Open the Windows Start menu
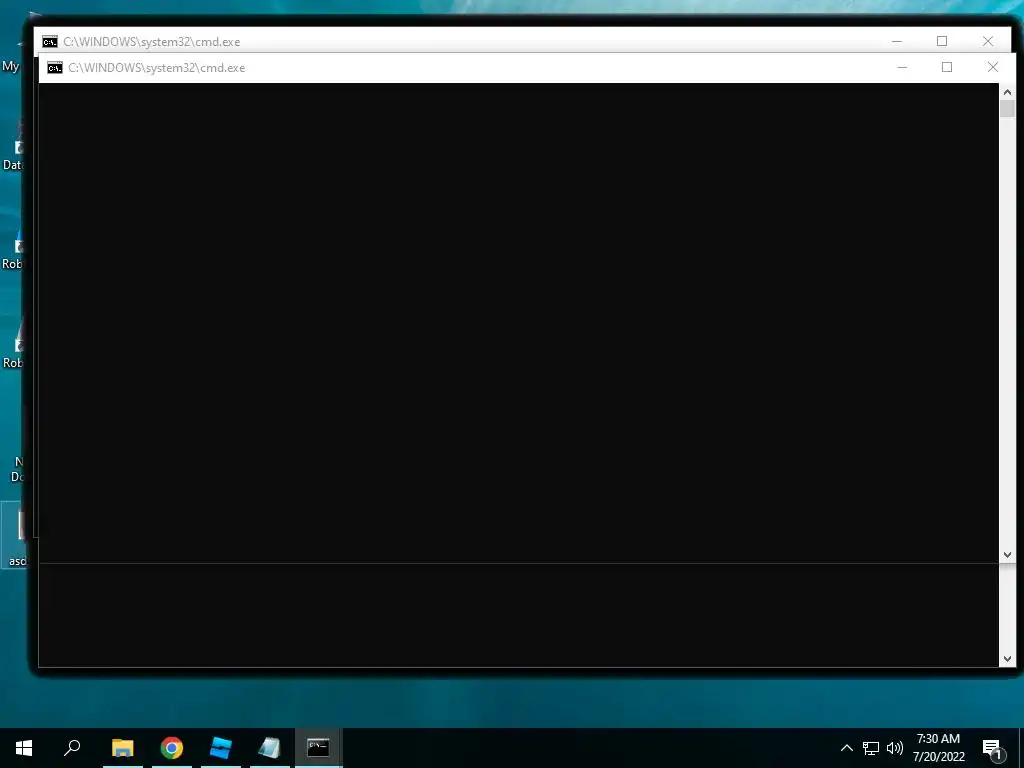 [24, 748]
